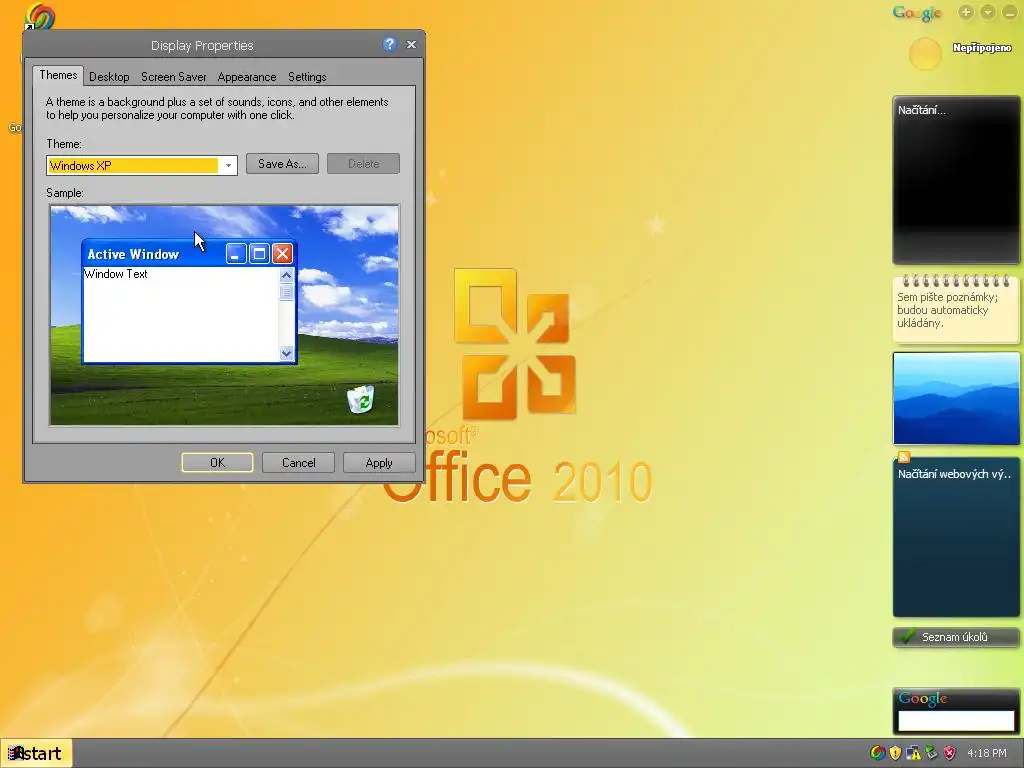Click the sample scrollbar thumb
This screenshot has height=768, width=1024.
[286, 292]
